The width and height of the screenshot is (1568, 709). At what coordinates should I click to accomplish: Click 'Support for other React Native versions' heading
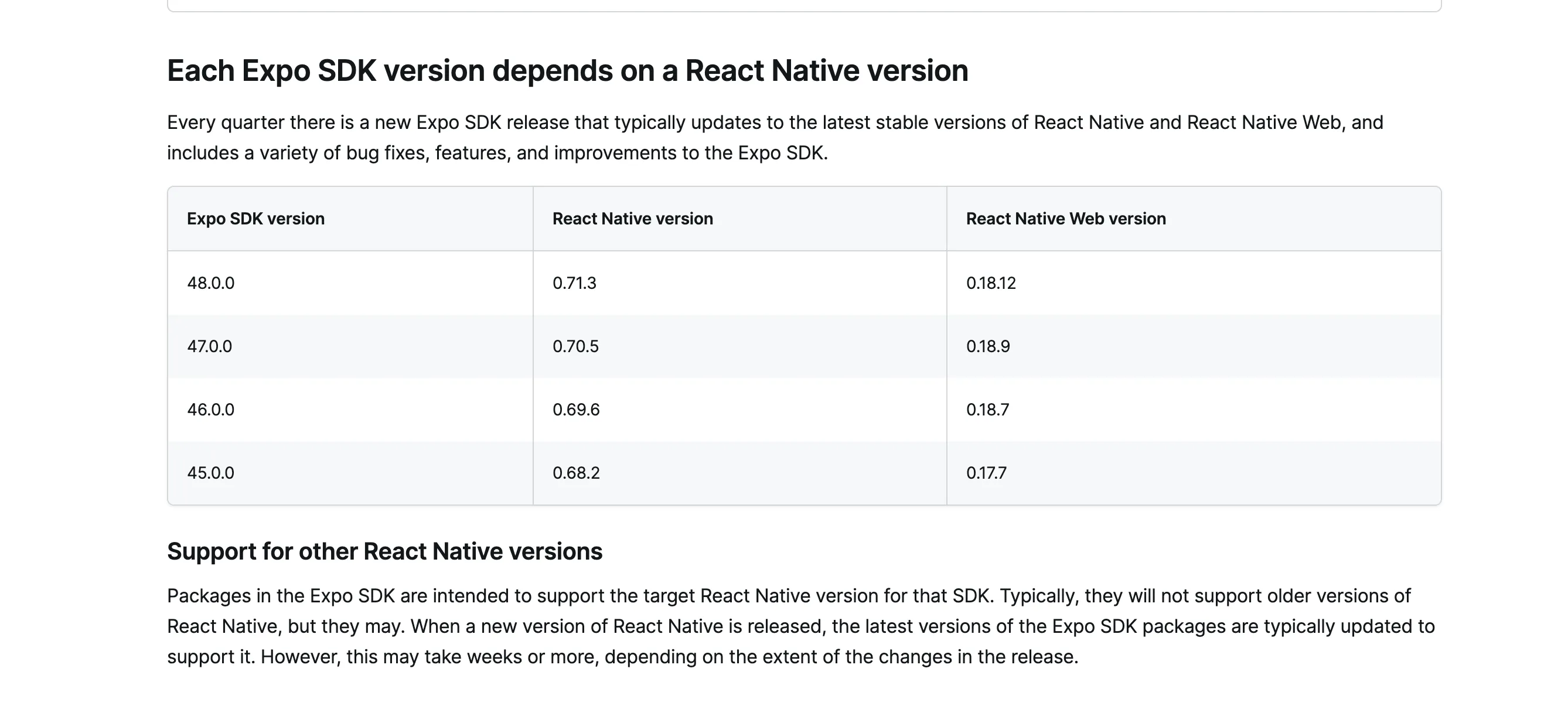coord(385,551)
